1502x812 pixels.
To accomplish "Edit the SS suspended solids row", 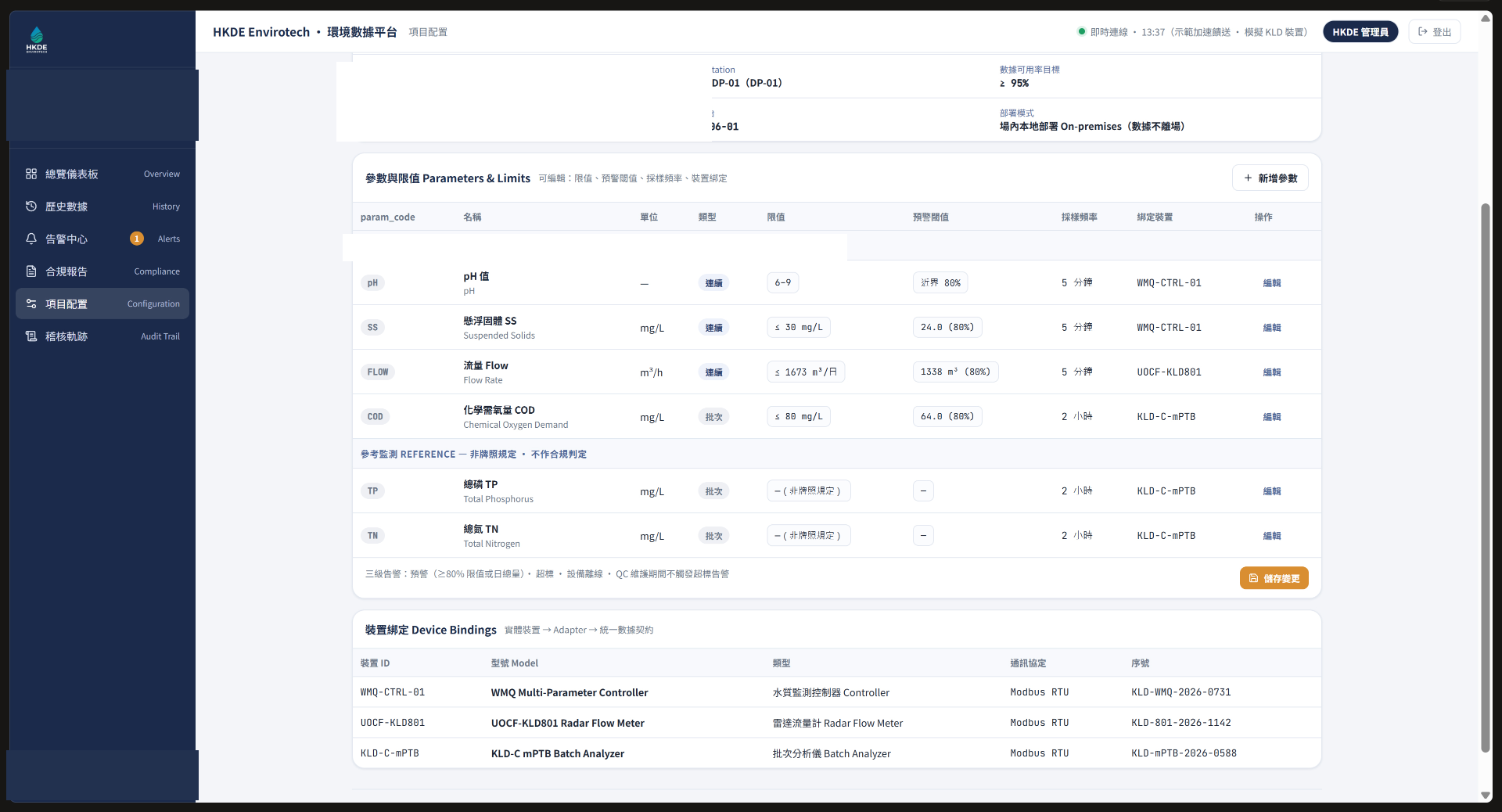I will (x=1272, y=328).
